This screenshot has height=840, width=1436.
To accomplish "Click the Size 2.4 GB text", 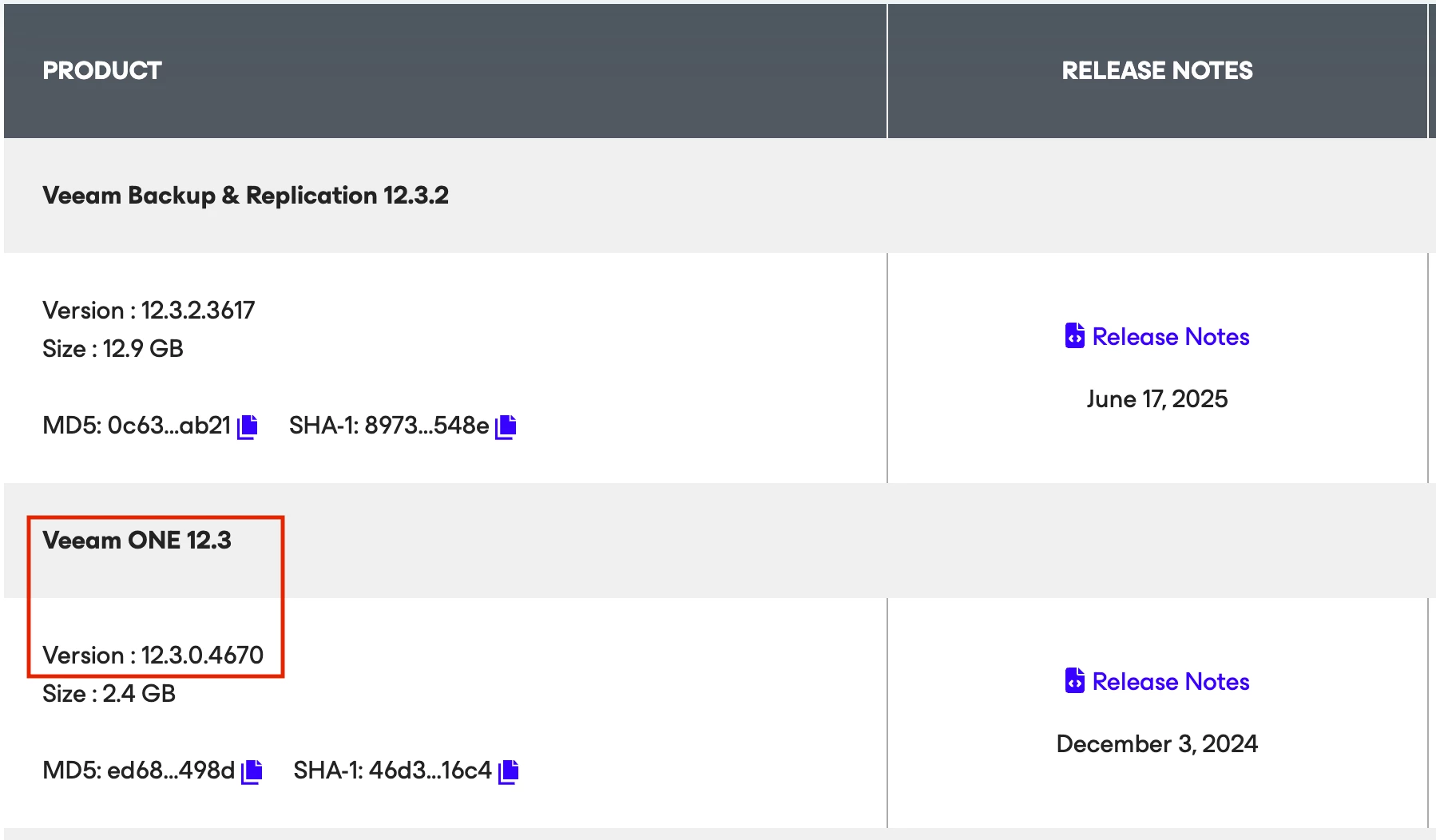I will [x=109, y=694].
